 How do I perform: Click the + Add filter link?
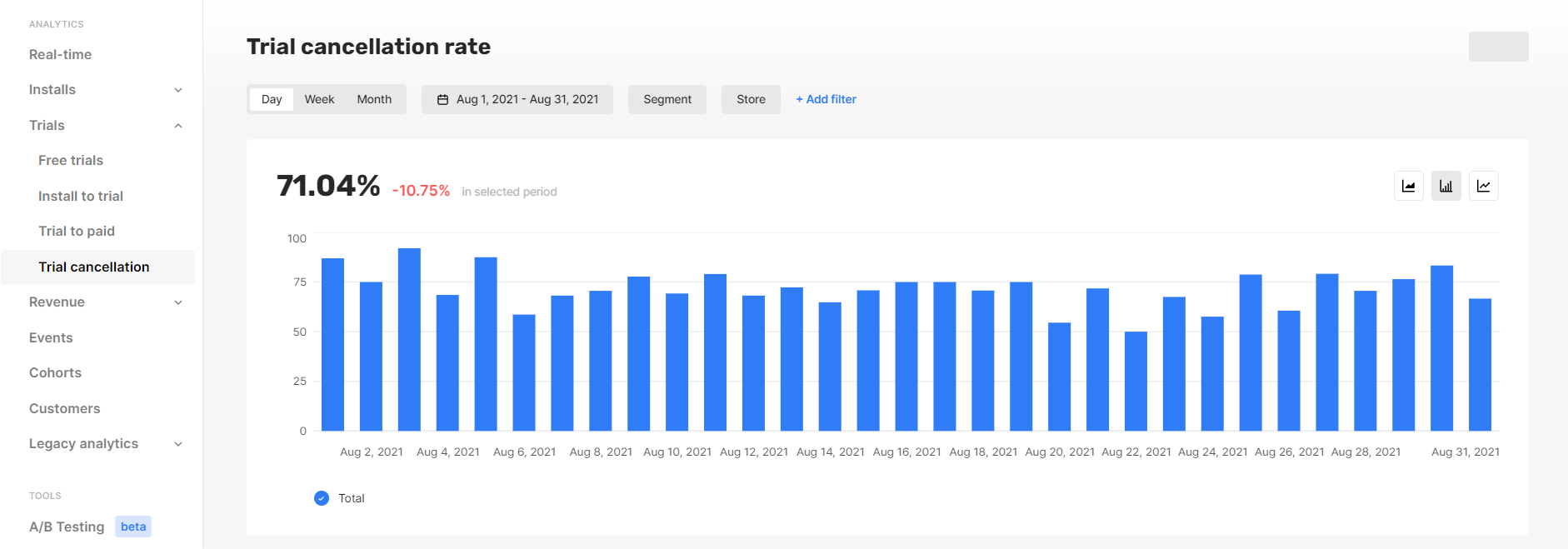826,99
